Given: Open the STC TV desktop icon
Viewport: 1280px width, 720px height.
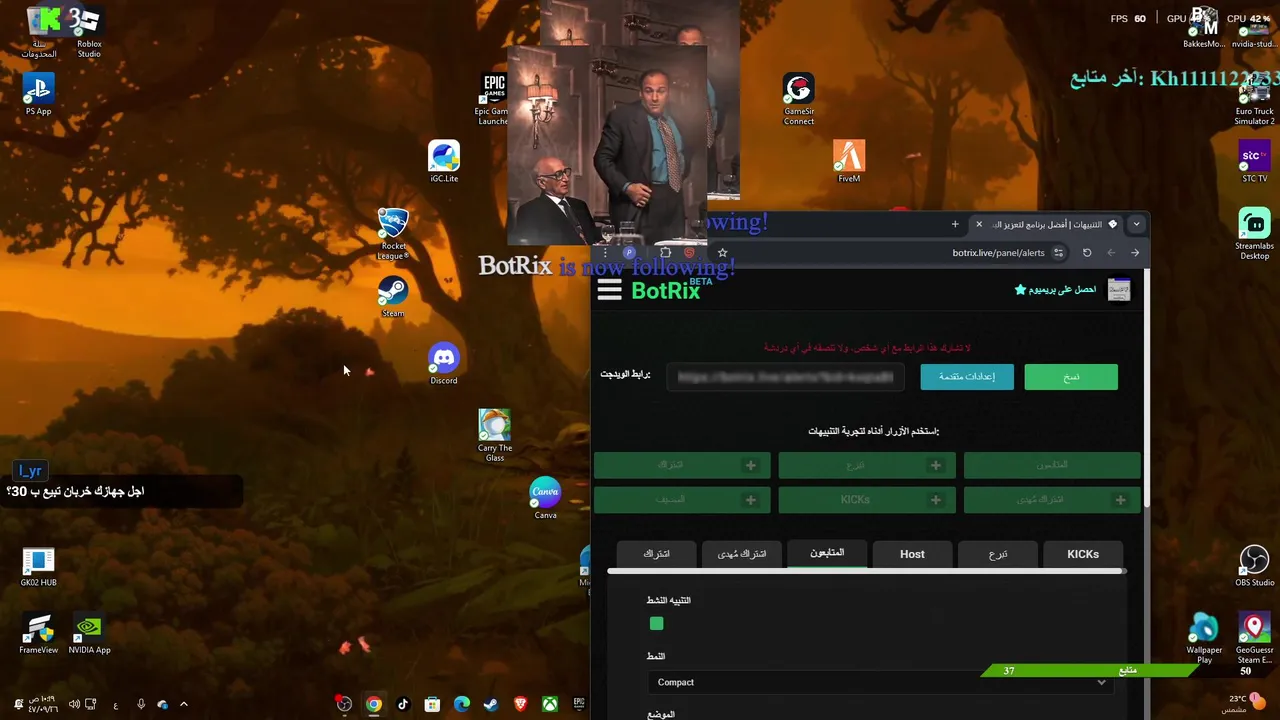Looking at the screenshot, I should coord(1254,162).
